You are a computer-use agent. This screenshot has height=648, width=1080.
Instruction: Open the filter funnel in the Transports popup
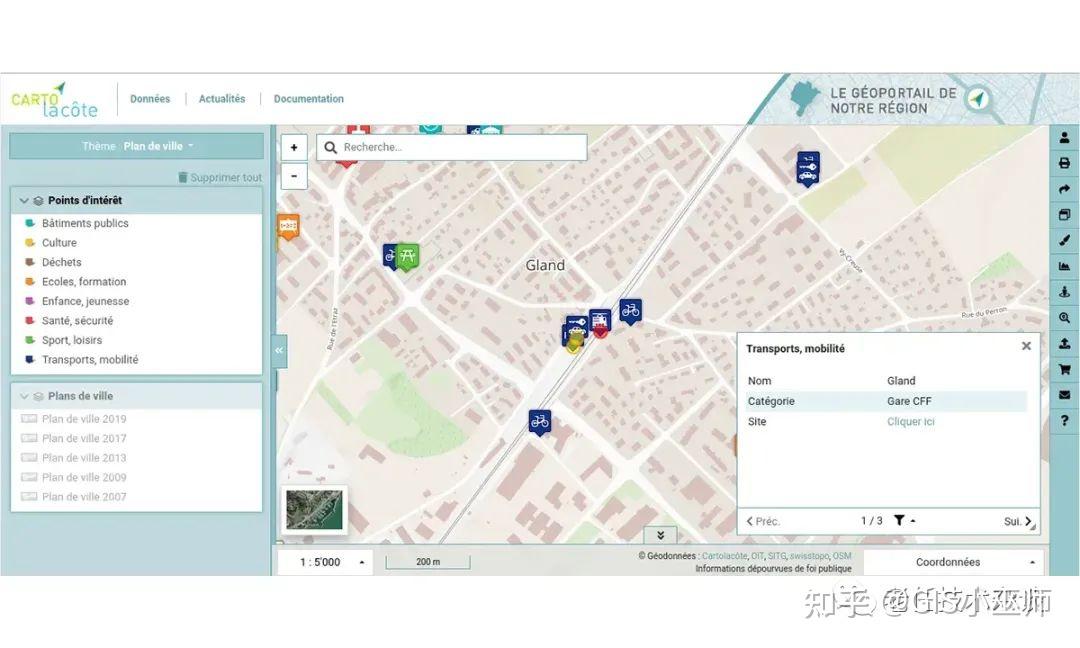pyautogui.click(x=901, y=520)
